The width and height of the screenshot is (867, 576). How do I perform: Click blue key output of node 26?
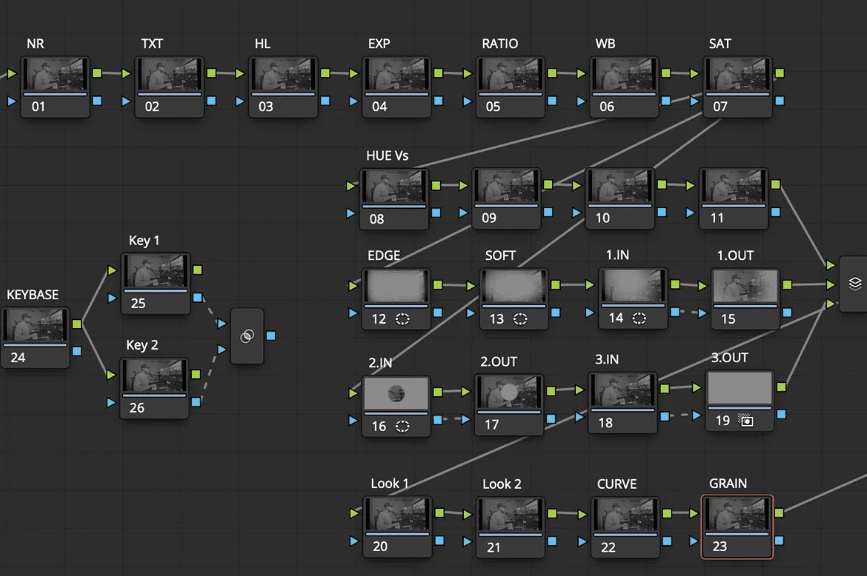click(196, 402)
